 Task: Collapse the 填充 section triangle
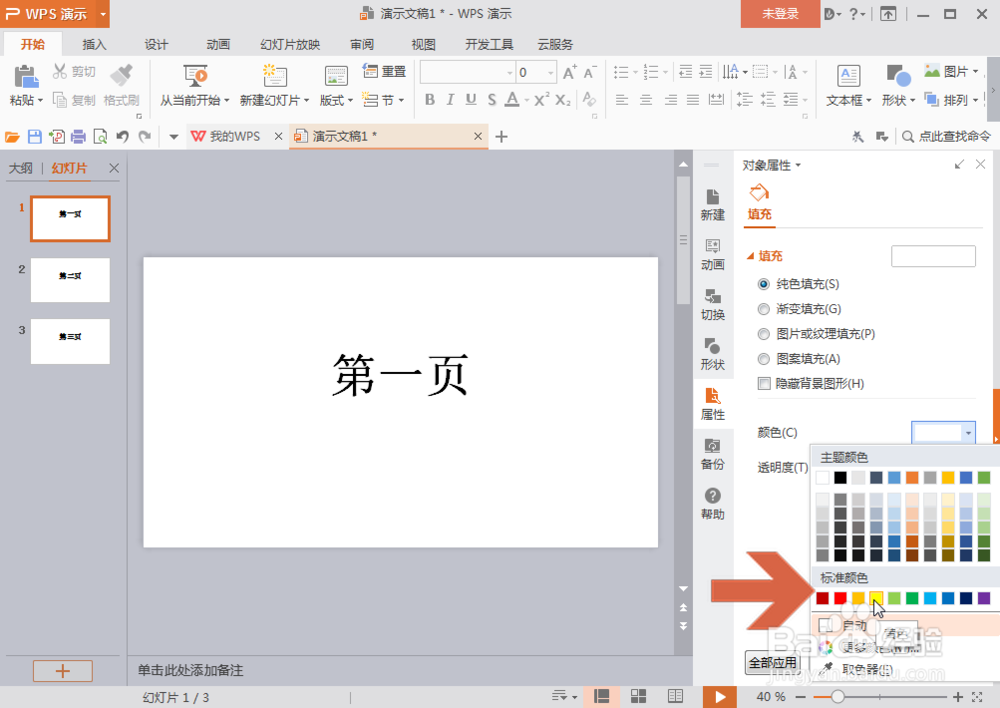750,256
